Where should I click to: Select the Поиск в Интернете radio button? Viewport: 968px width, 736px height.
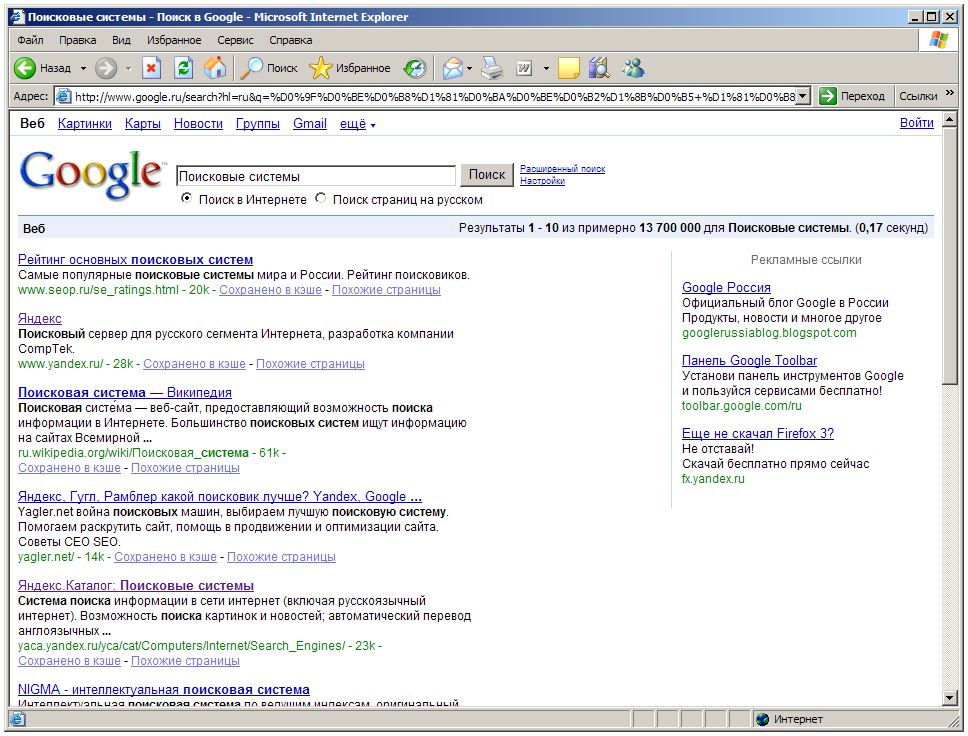[x=186, y=198]
